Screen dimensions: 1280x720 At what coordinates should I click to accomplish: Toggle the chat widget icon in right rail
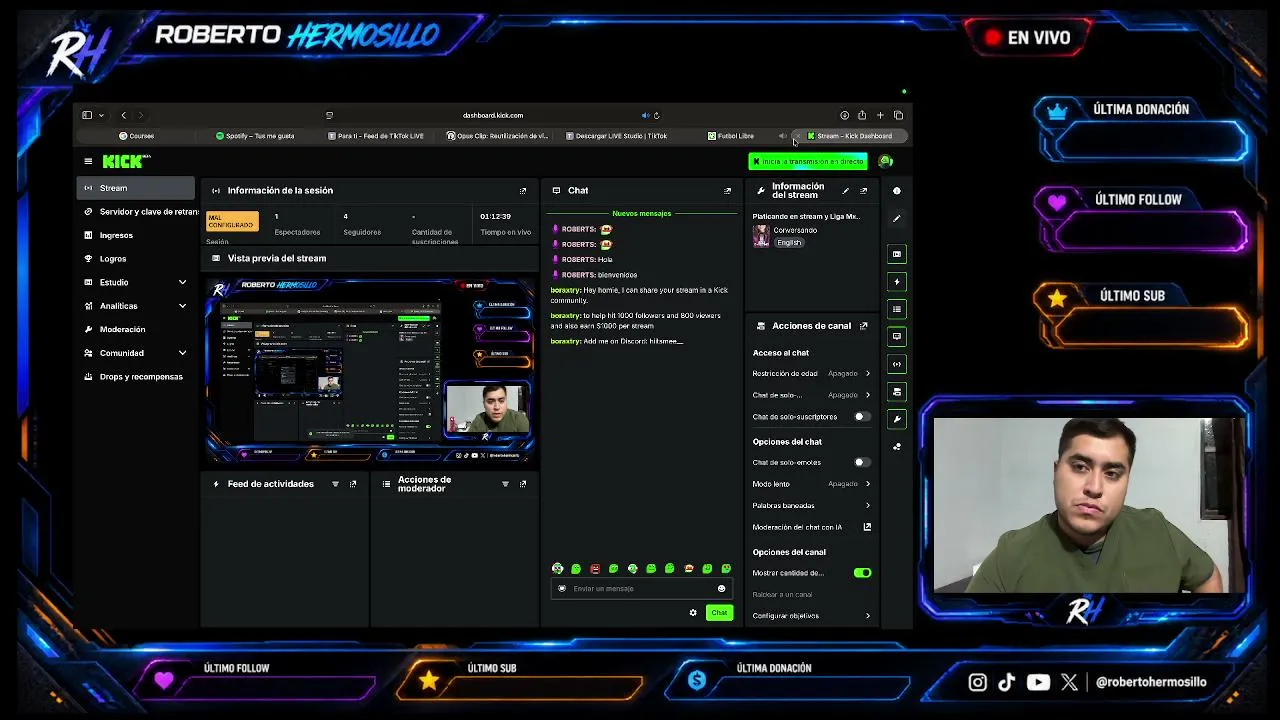coord(897,337)
